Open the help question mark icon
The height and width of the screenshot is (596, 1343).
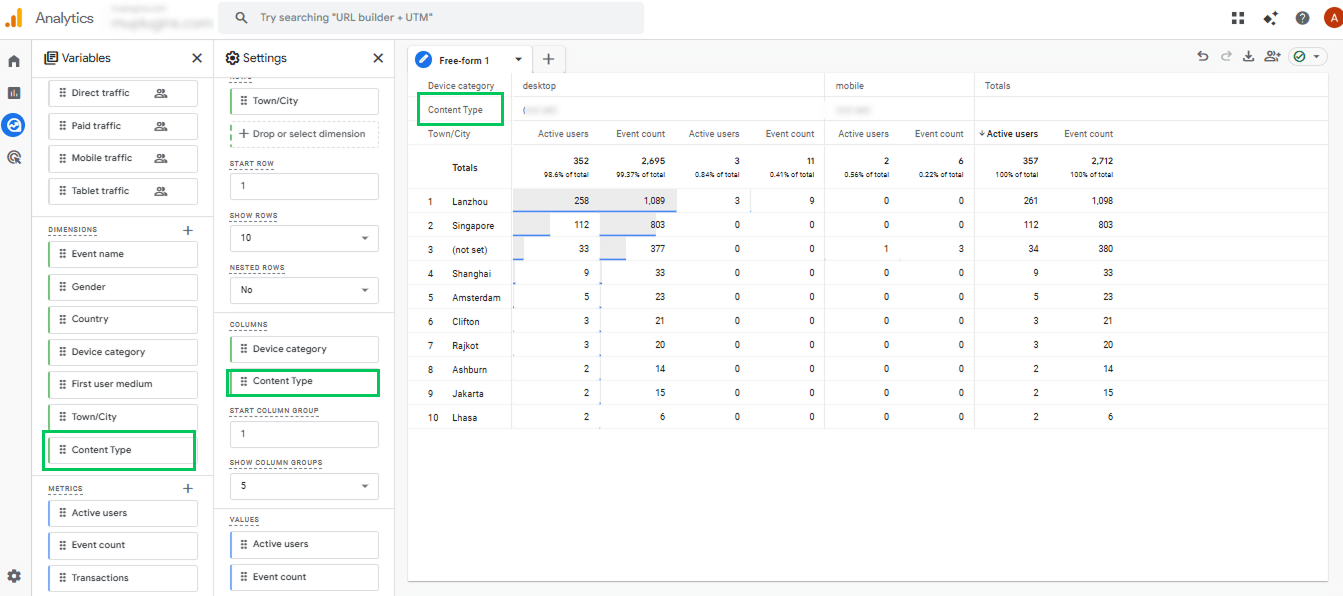(x=1302, y=18)
